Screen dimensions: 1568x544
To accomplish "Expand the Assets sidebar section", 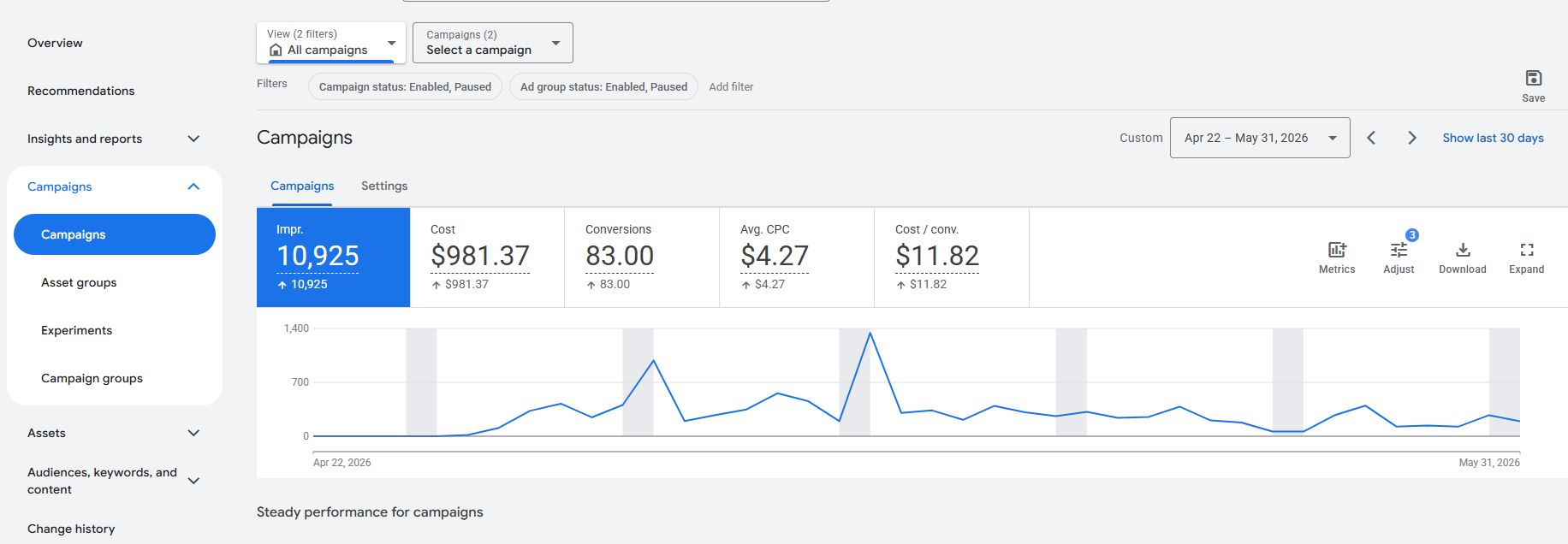I will 193,433.
